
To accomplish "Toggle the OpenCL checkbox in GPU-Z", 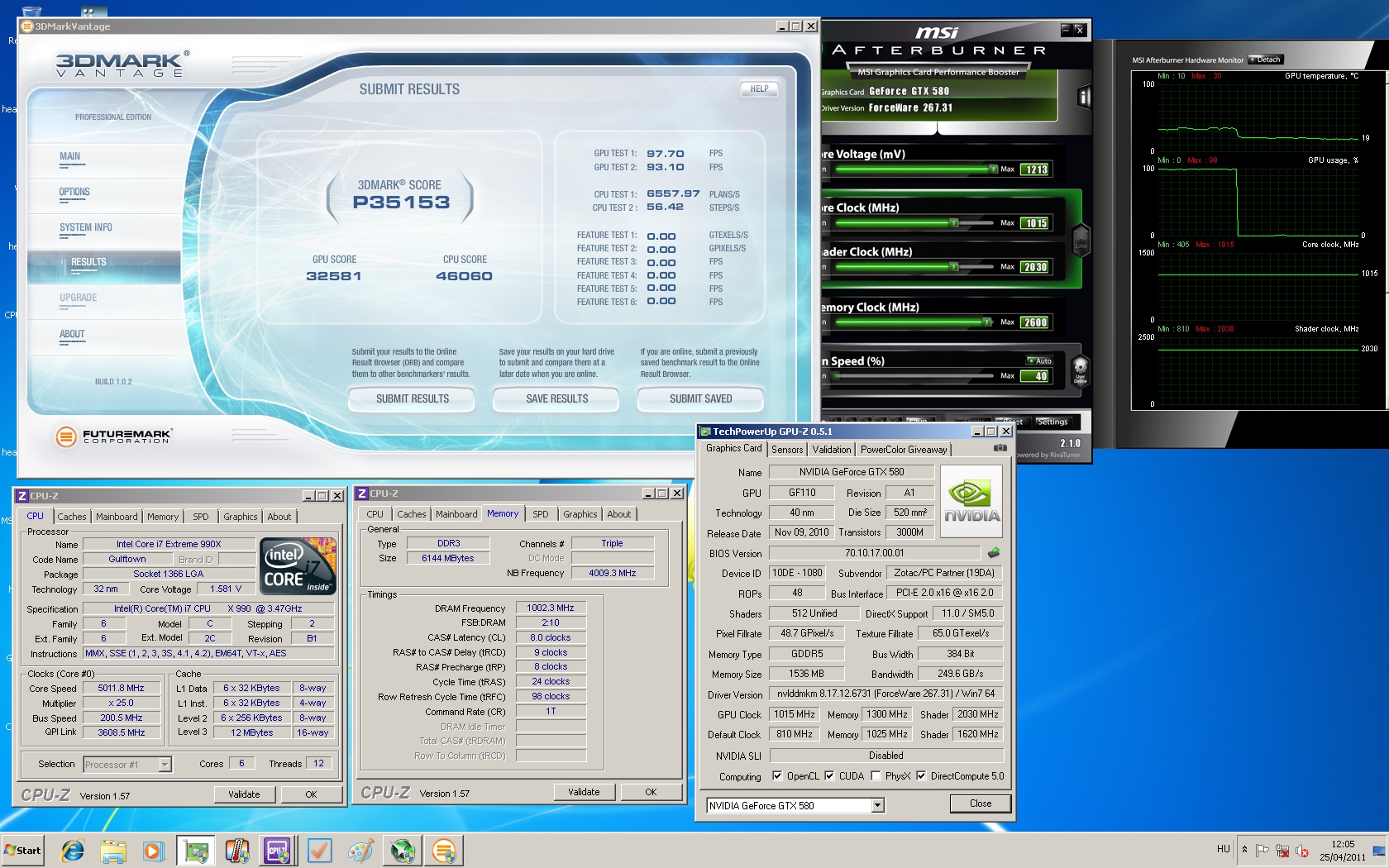I will click(777, 776).
